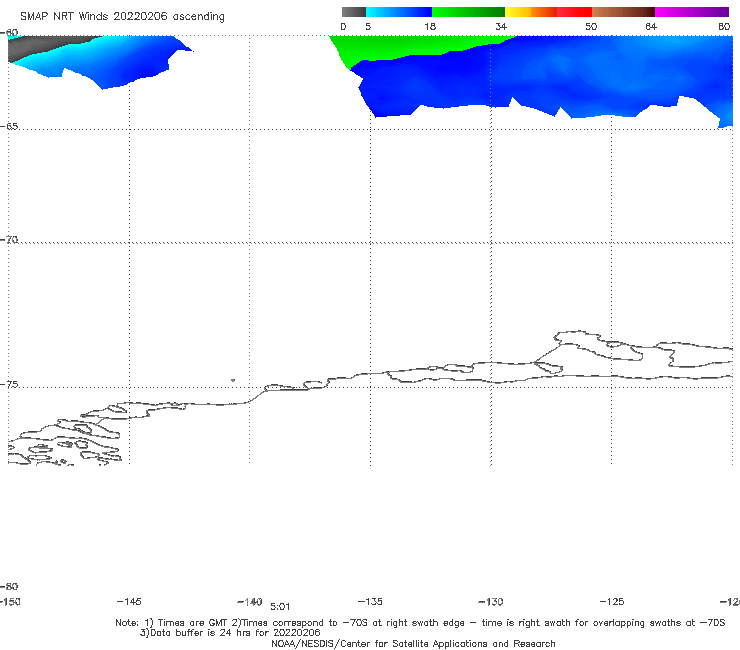Click the color bar label '50'
The height and width of the screenshot is (650, 740).
pyautogui.click(x=591, y=26)
